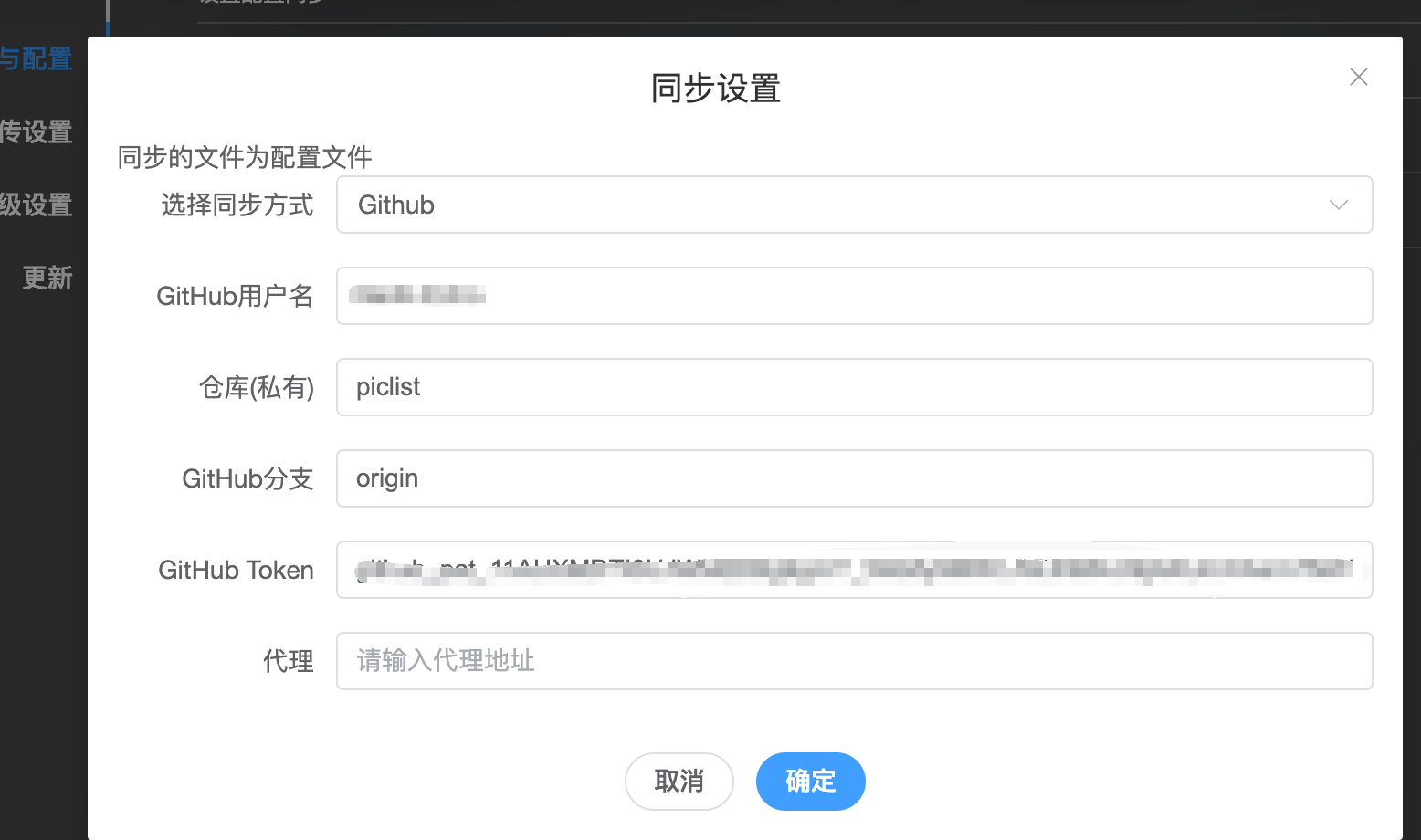
Task: Click the GitHub分支 label
Action: tap(247, 478)
